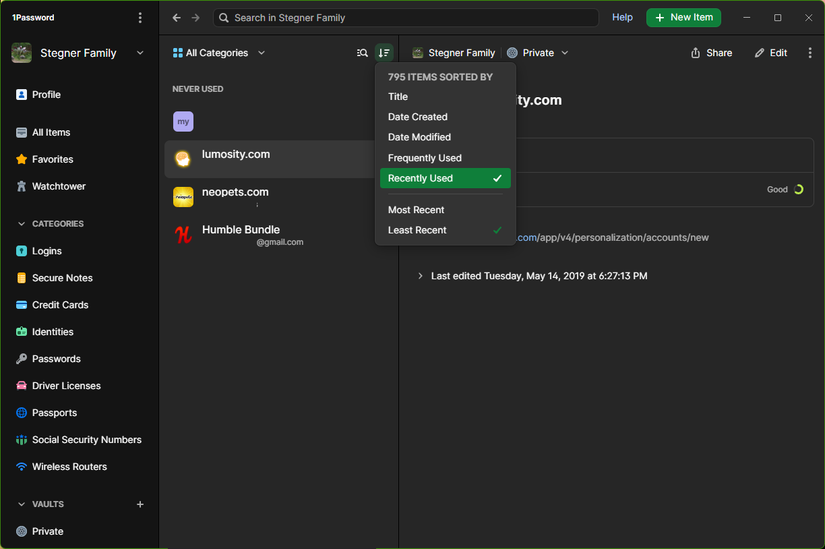Viewport: 825px width, 549px height.
Task: Add a new vault with plus icon
Action: 140,505
